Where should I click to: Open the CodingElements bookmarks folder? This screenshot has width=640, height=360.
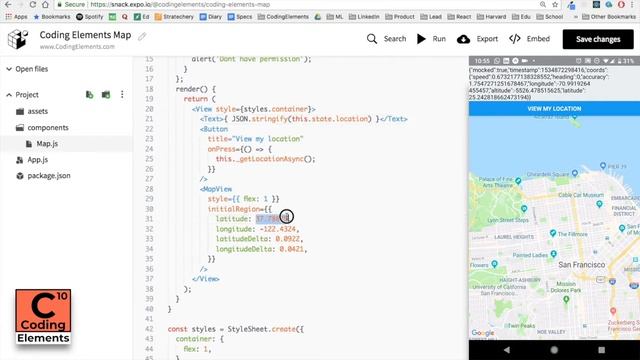283,17
